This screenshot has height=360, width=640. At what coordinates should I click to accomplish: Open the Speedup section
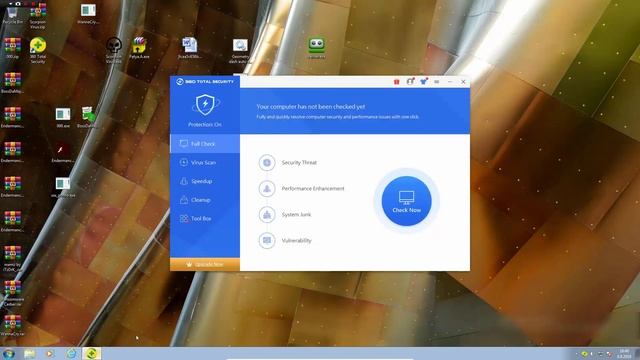coord(204,181)
